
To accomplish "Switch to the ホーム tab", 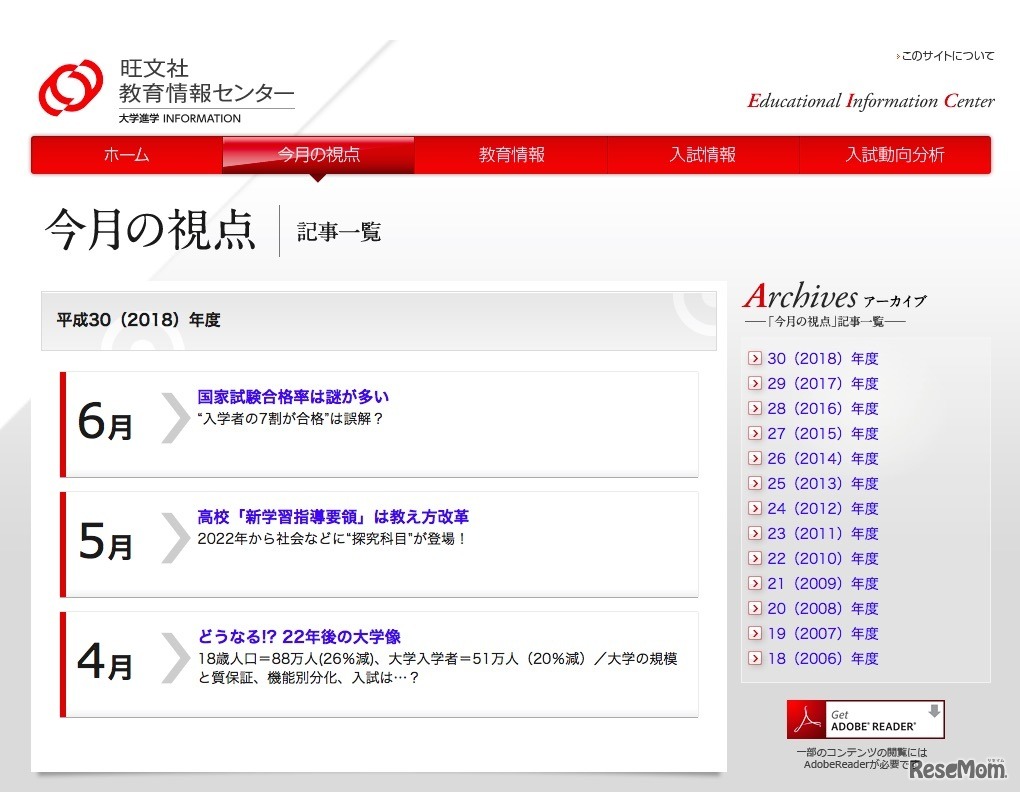I will point(126,155).
